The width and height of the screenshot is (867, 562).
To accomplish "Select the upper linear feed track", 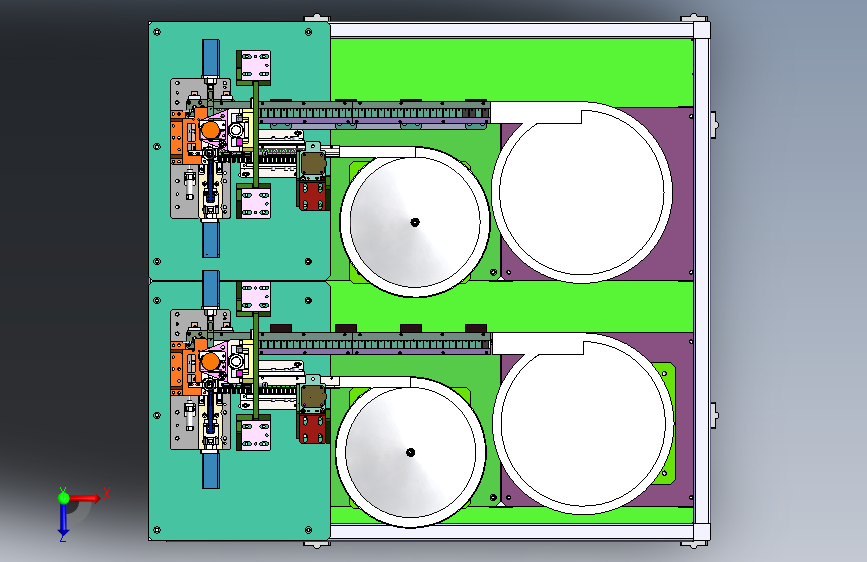I will point(374,115).
